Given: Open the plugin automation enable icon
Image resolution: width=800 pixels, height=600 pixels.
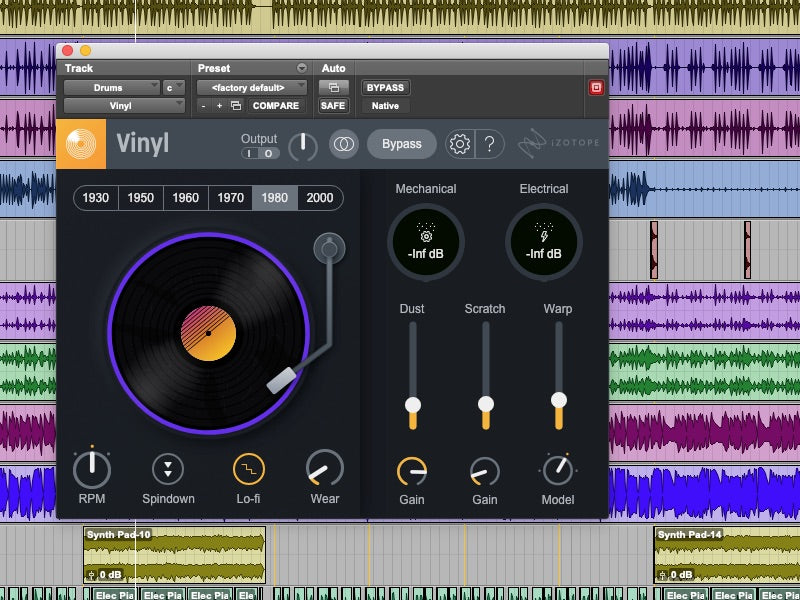Looking at the screenshot, I should [334, 88].
